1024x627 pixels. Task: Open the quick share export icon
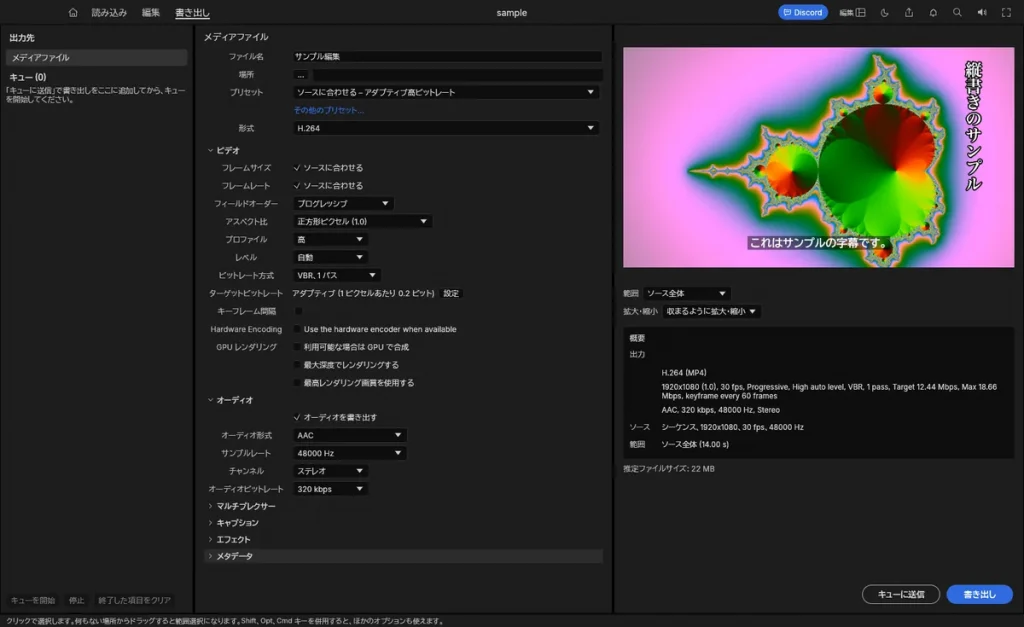pos(908,12)
